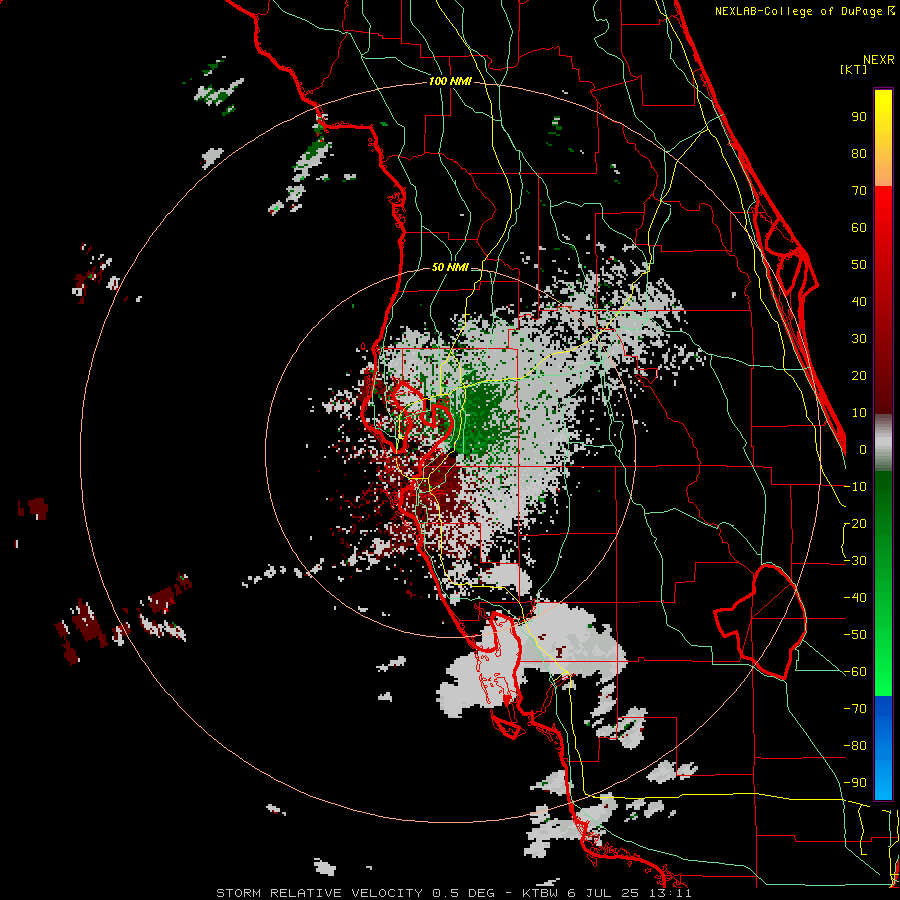
Task: Select the red outbound segment of the velocity scale
Action: [x=883, y=300]
